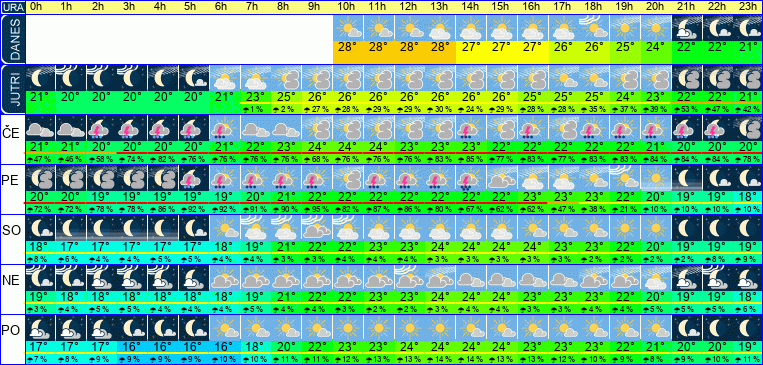The width and height of the screenshot is (763, 365).
Task: Click the URA header label
Action: 13,7
